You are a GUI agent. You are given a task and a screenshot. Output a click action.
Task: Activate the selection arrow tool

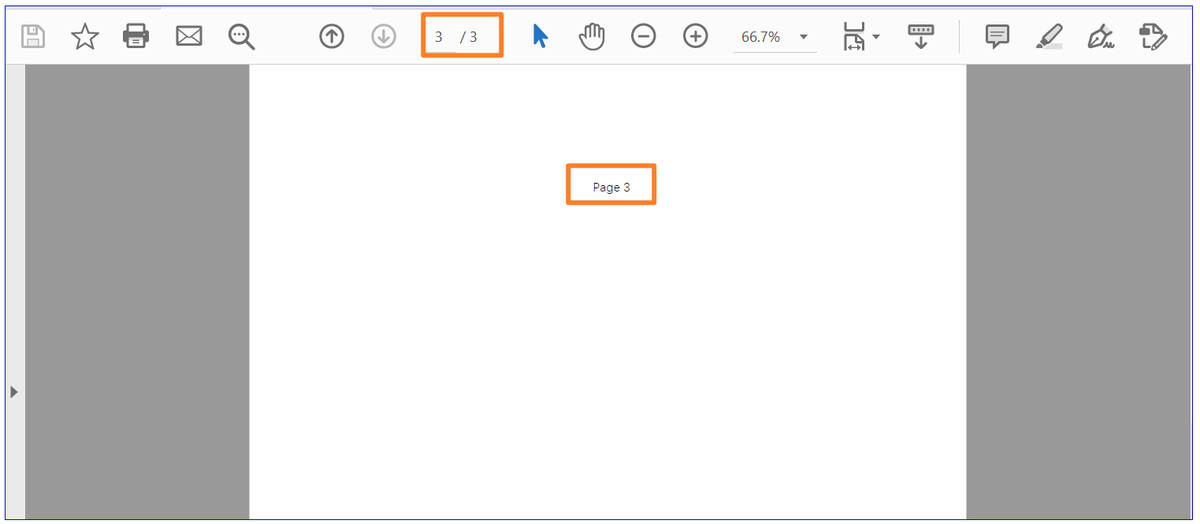point(540,37)
